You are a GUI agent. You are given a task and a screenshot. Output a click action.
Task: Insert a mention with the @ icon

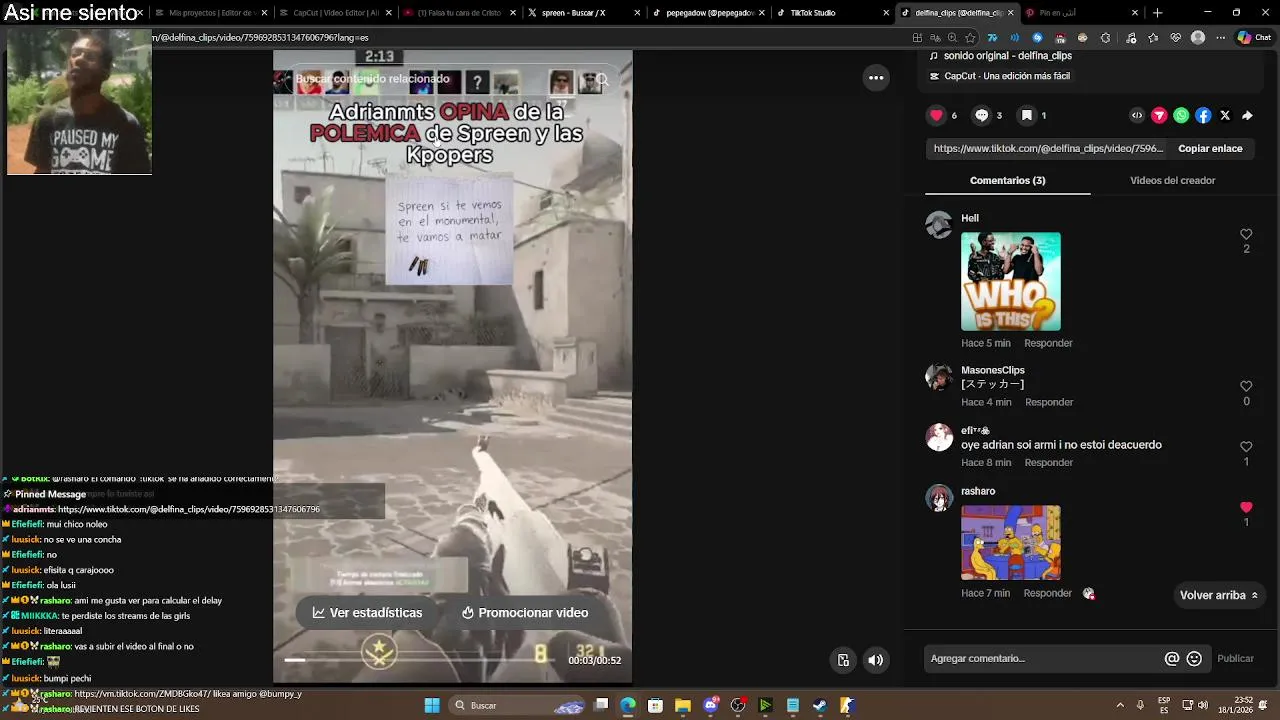pyautogui.click(x=1172, y=659)
